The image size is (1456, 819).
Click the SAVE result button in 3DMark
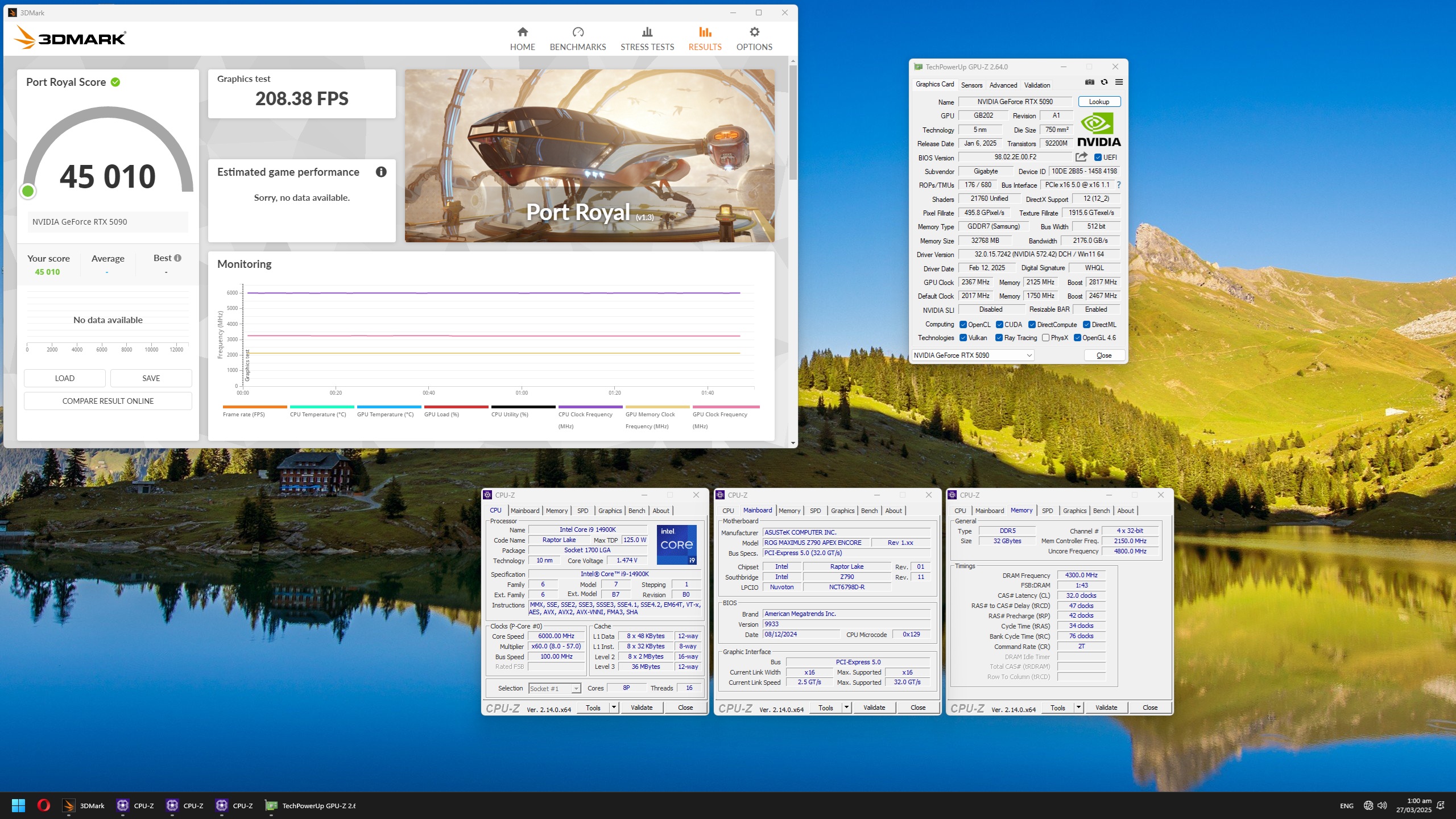tap(151, 378)
